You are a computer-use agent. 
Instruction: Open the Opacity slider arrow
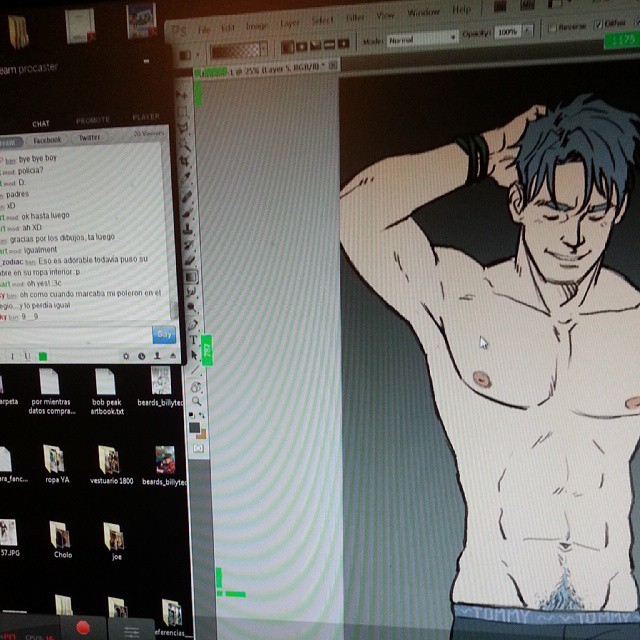tap(528, 30)
